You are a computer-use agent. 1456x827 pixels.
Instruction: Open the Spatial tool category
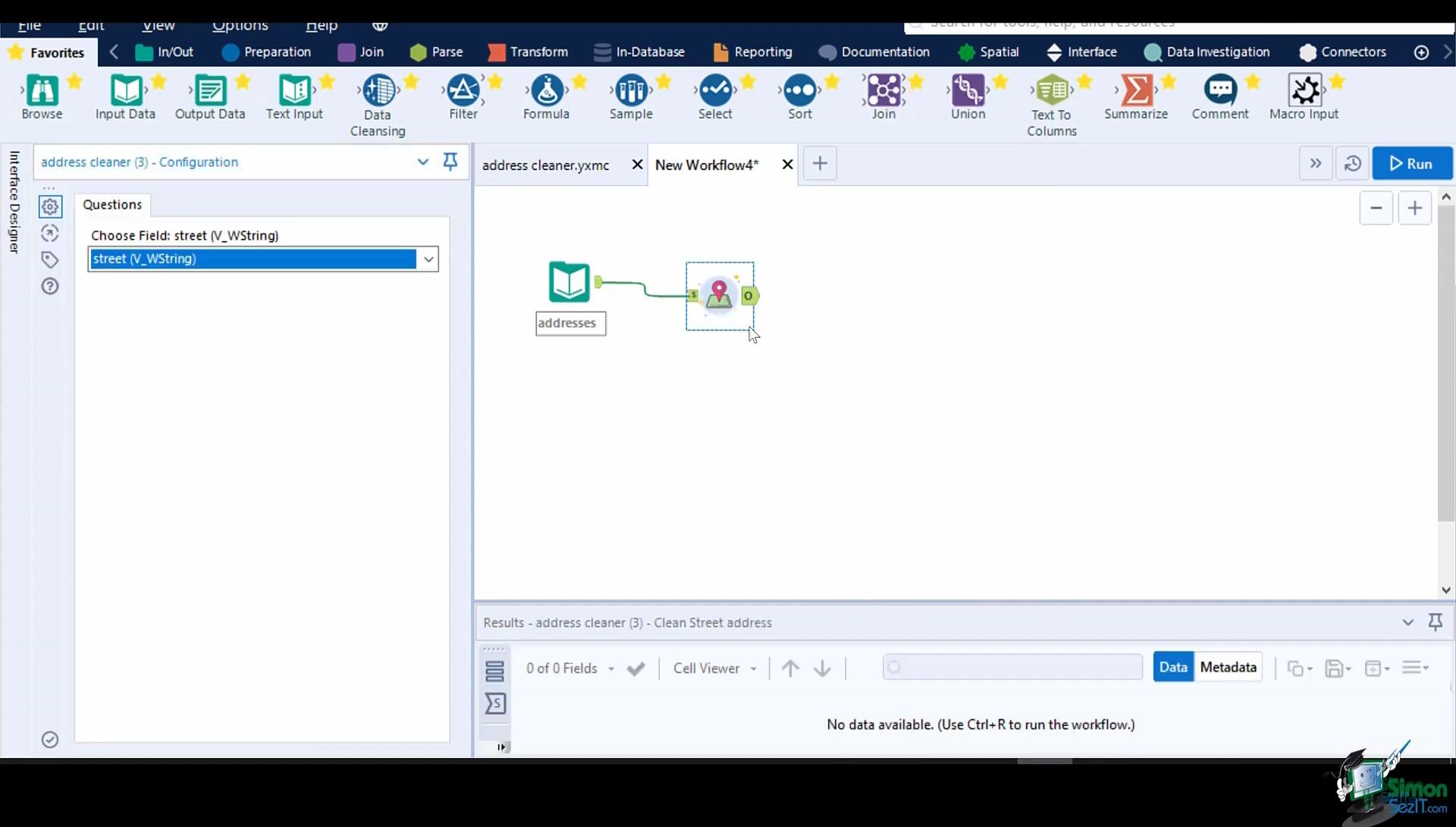[989, 52]
